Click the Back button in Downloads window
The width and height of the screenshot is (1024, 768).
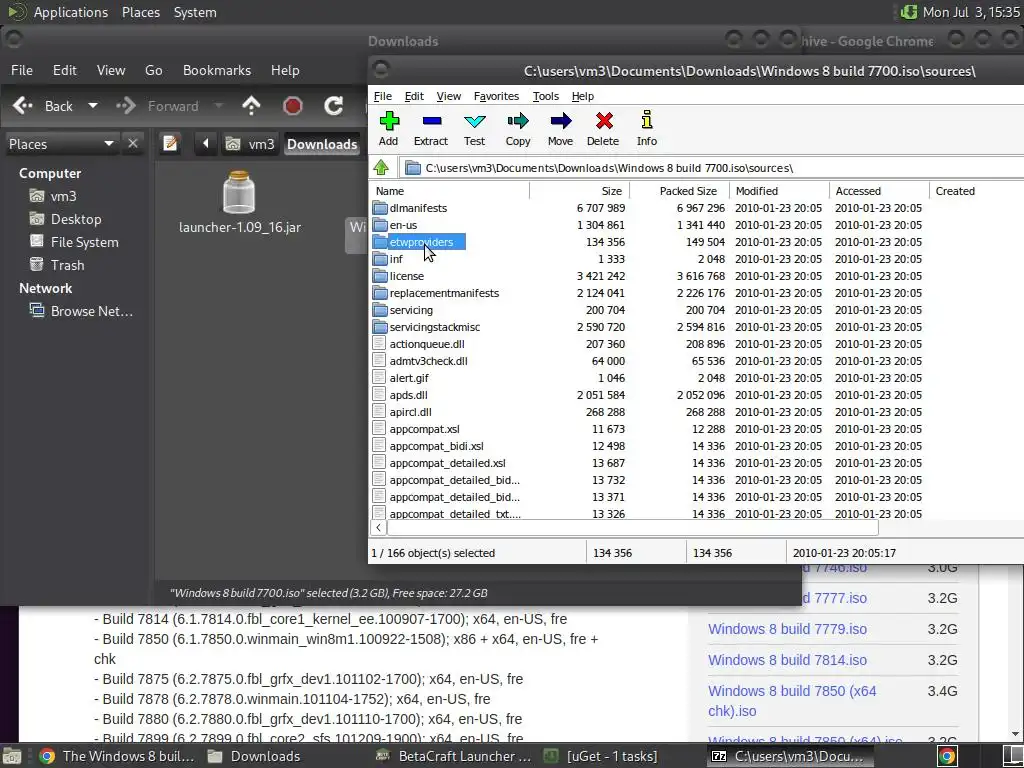click(43, 106)
